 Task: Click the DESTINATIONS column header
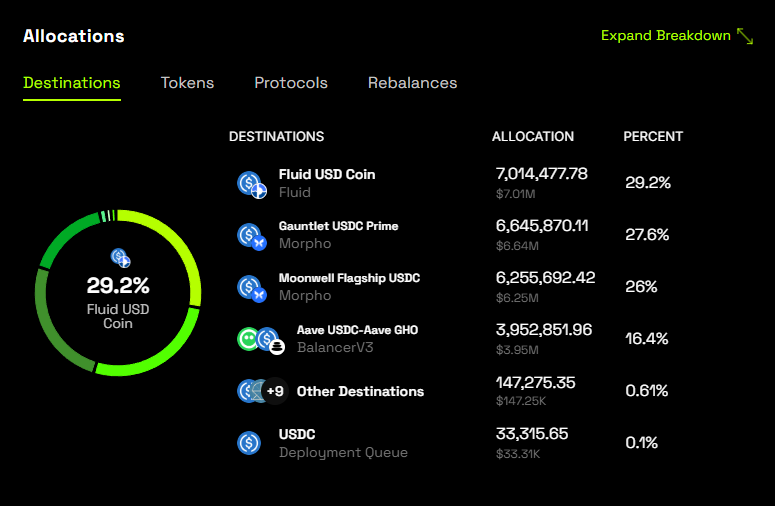pyautogui.click(x=276, y=136)
